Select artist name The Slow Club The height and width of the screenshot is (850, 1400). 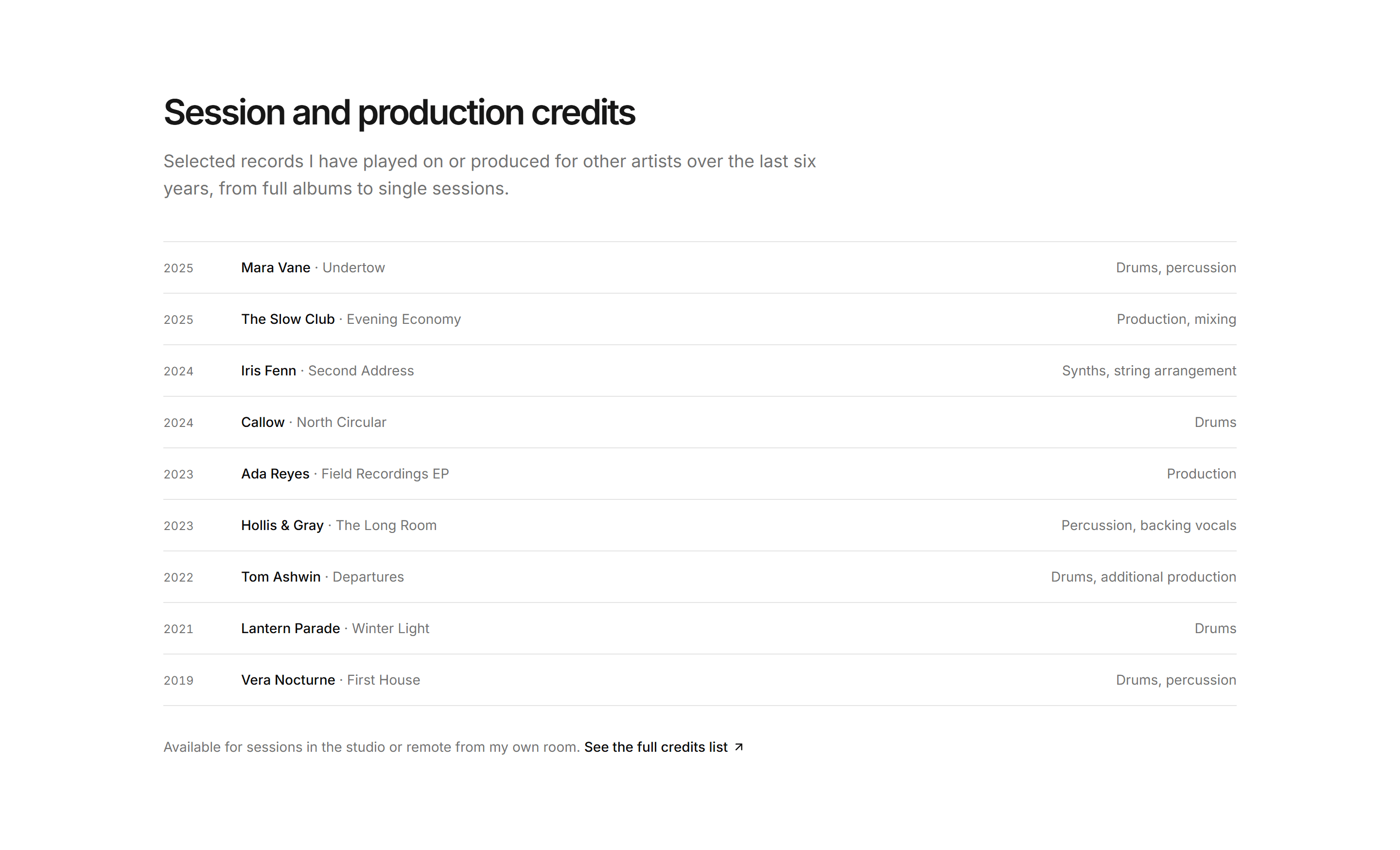click(x=287, y=319)
